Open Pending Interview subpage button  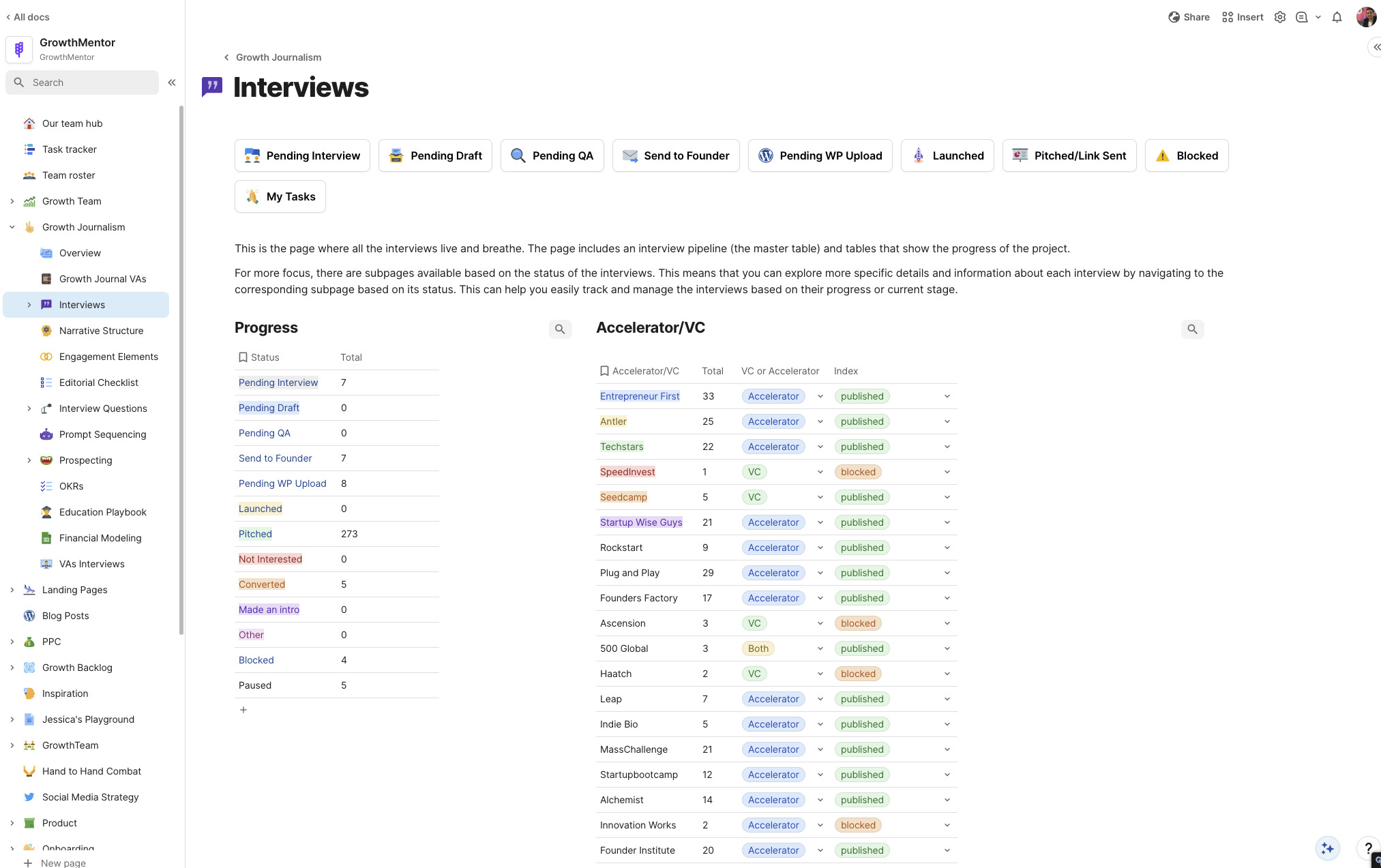pos(302,155)
